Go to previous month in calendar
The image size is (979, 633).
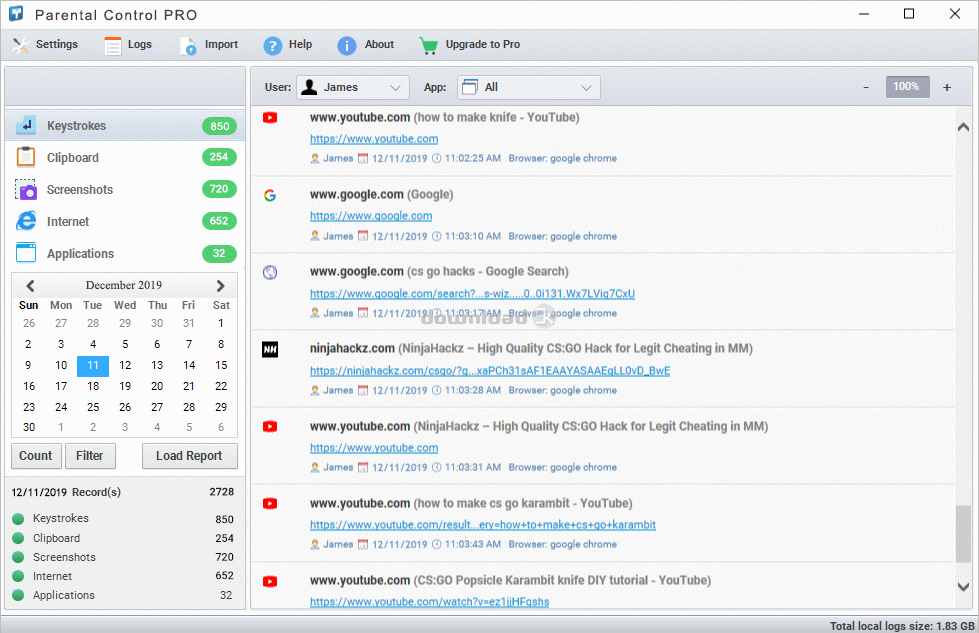30,285
